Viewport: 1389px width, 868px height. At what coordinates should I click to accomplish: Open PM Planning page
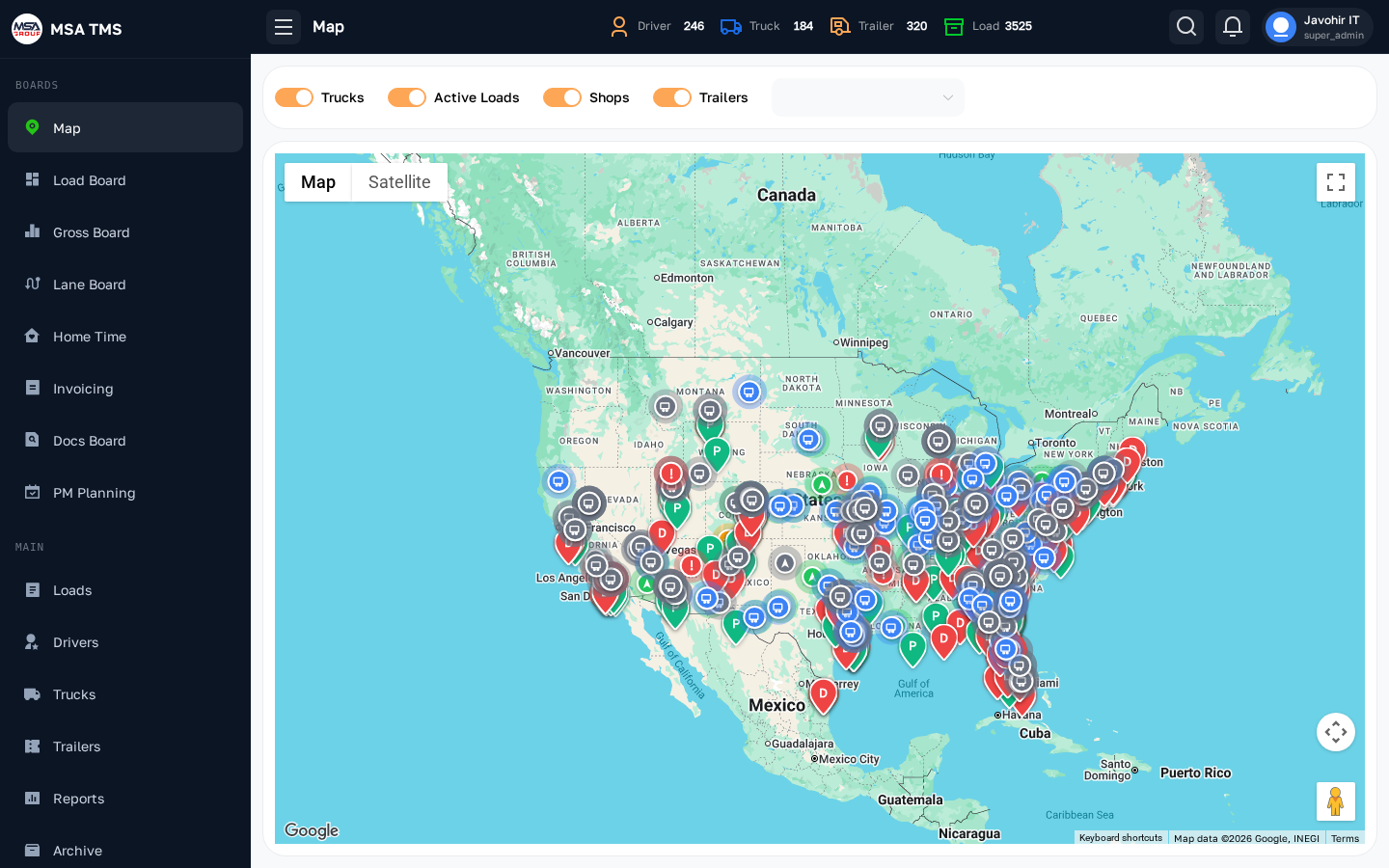point(125,492)
